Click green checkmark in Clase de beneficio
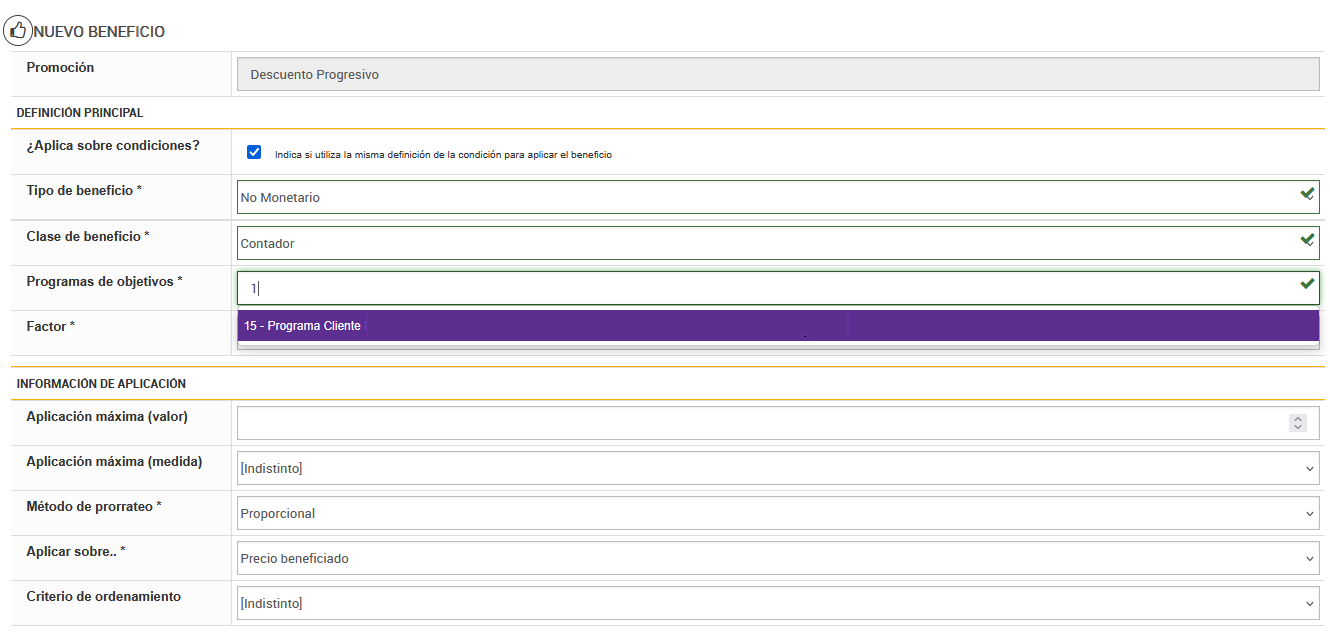Viewport: 1330px width, 633px height. click(1306, 240)
